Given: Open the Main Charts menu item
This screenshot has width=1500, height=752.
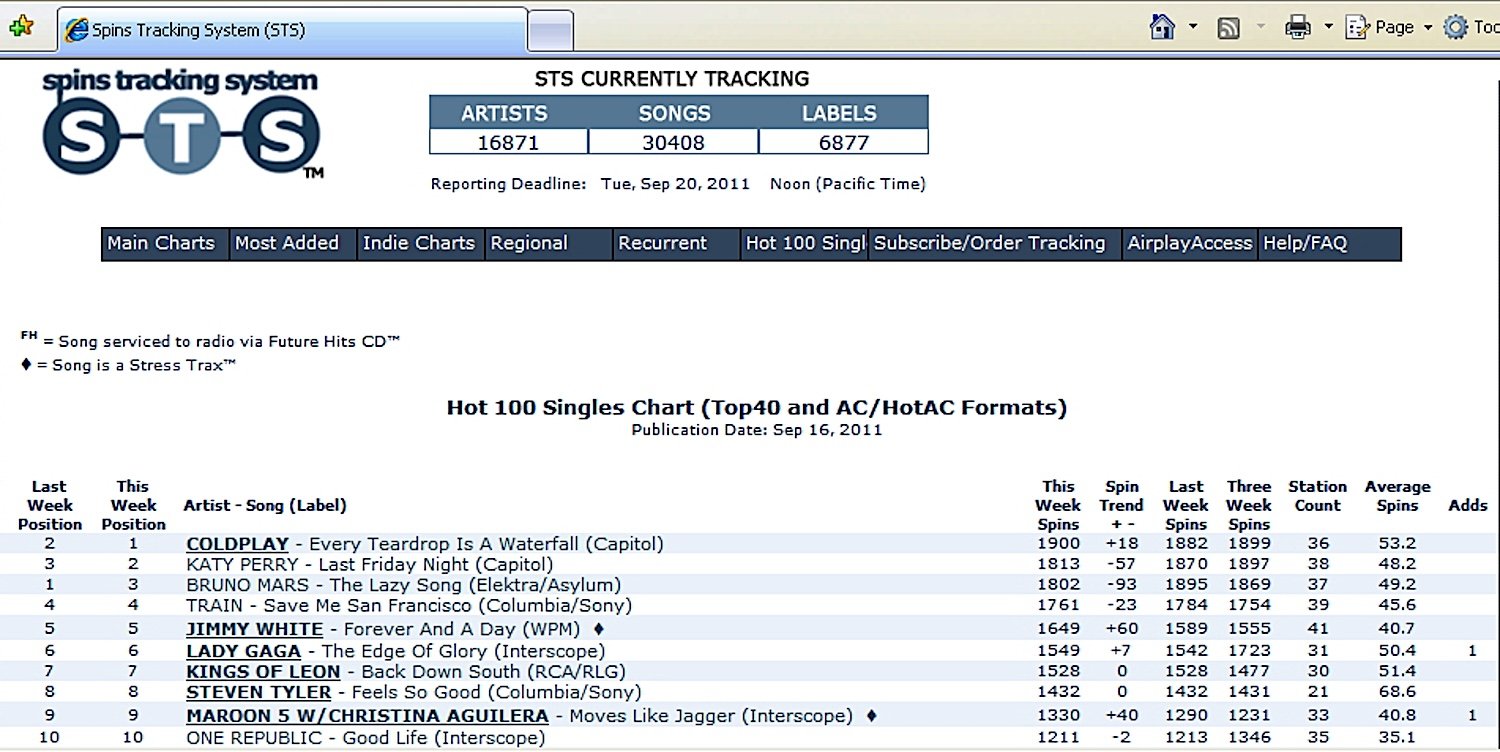Looking at the screenshot, I should coord(161,243).
